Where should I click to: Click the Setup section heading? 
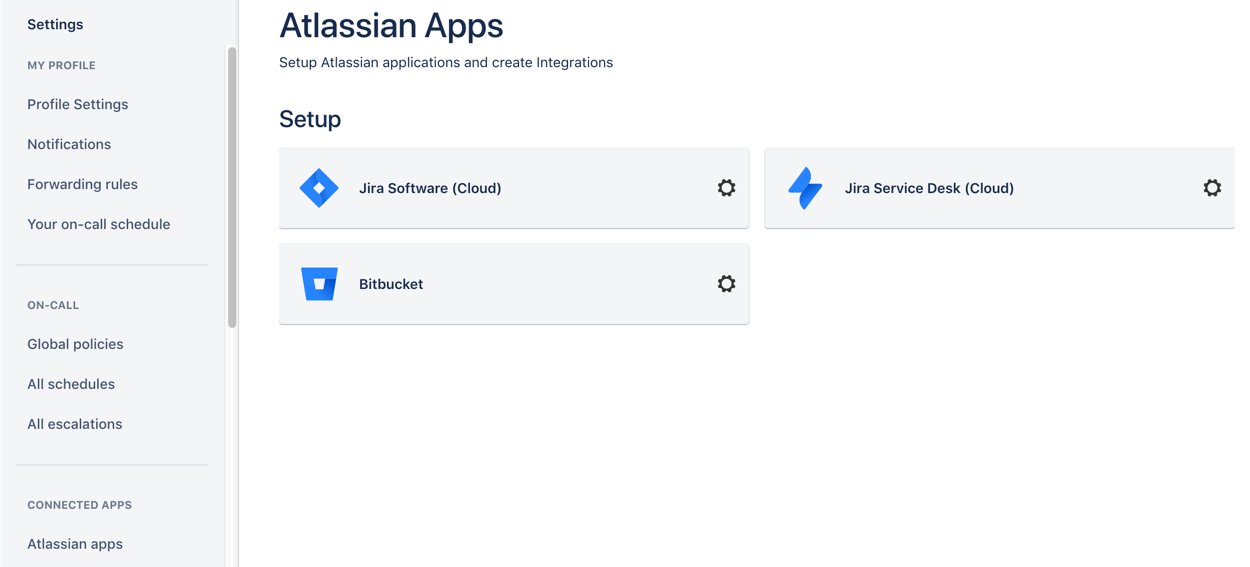[x=310, y=119]
